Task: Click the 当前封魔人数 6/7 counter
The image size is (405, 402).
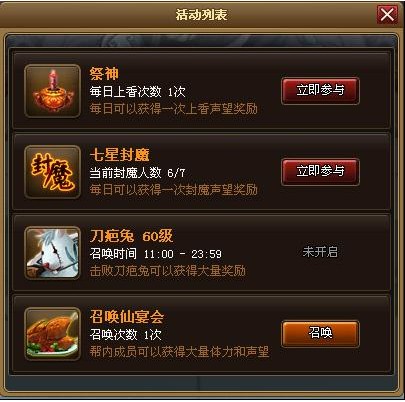Action: click(x=137, y=173)
